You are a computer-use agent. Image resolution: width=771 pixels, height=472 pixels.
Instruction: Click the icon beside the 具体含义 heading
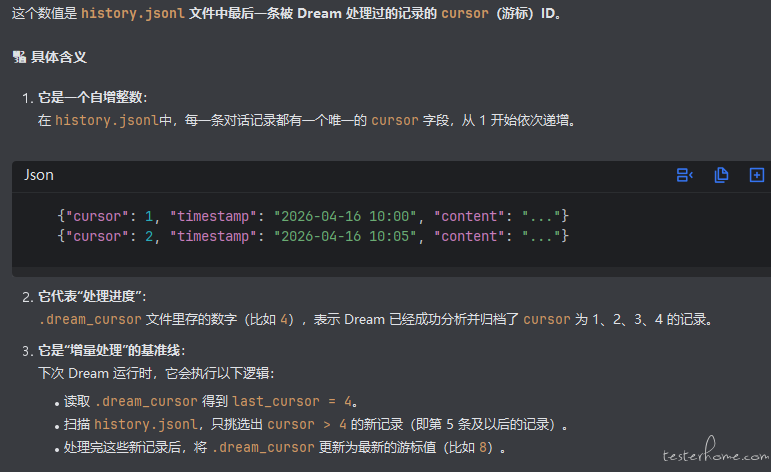click(19, 58)
